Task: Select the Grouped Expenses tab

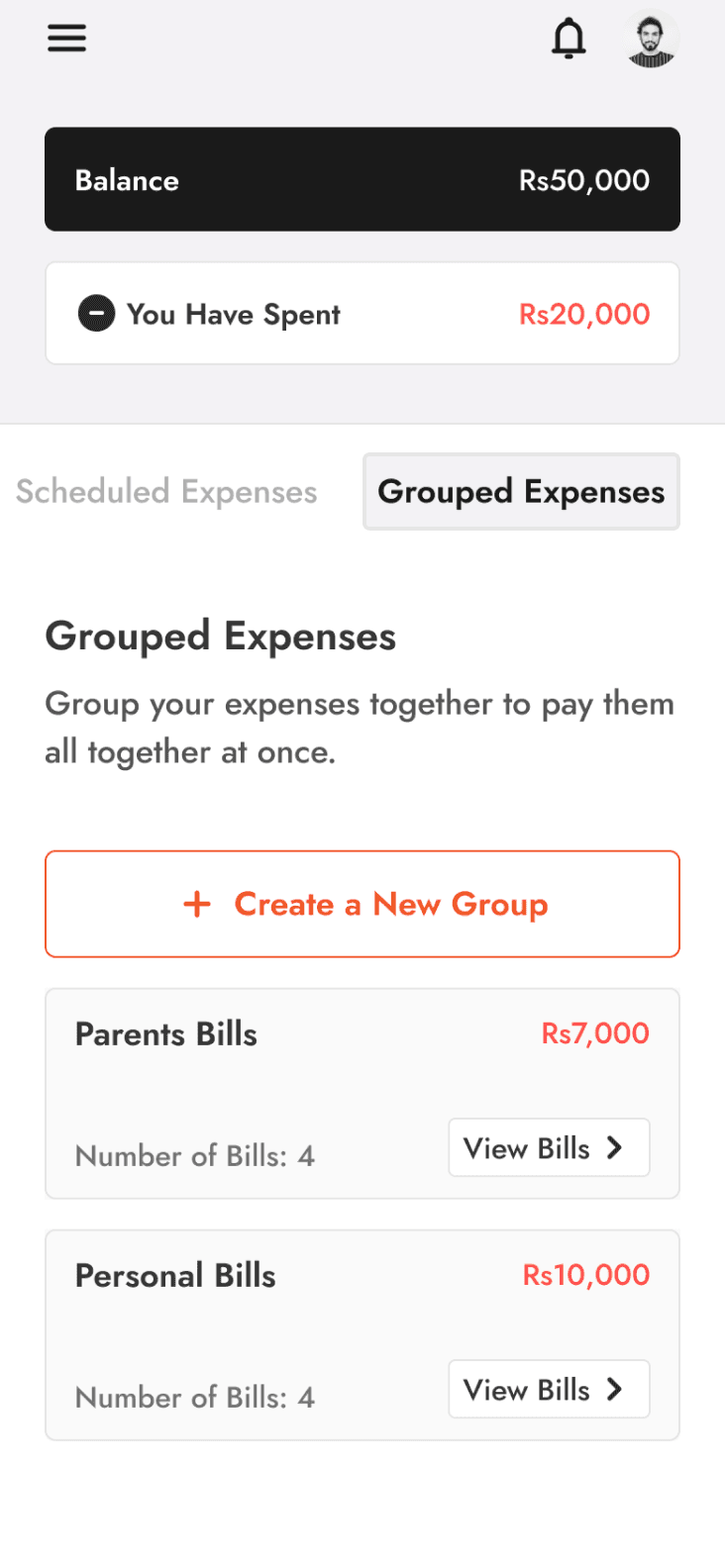Action: pos(521,492)
